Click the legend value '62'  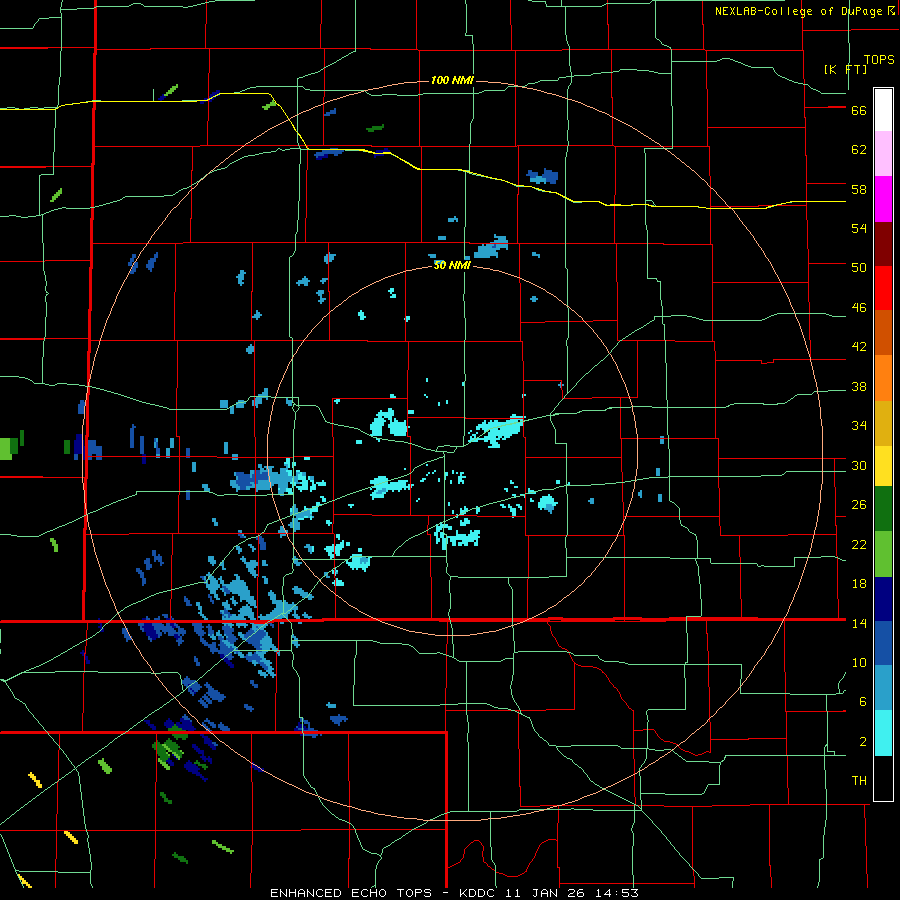(859, 150)
